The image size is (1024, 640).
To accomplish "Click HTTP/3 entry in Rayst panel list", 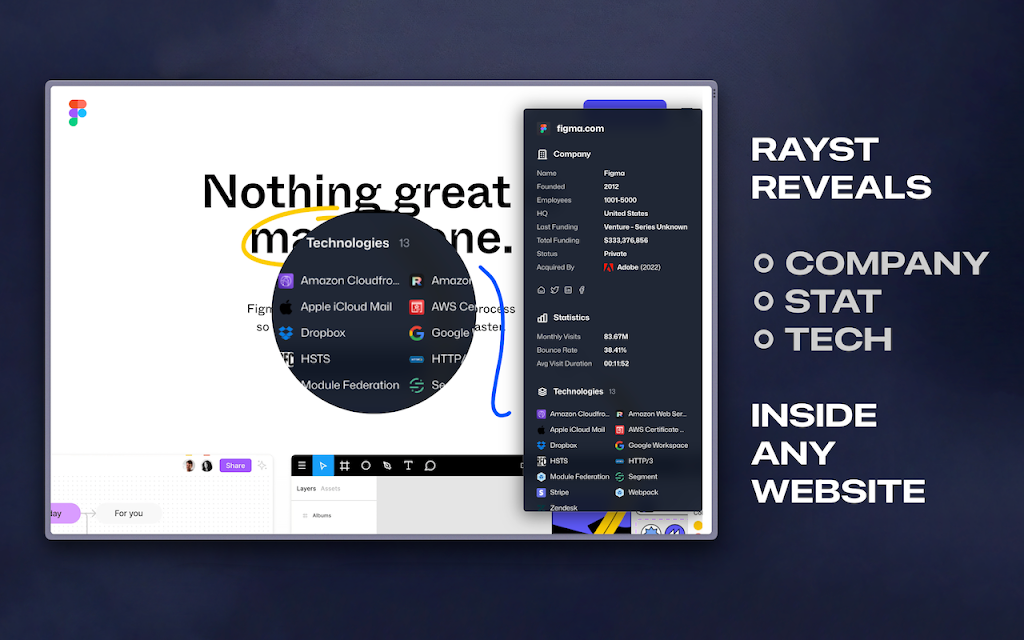I will click(634, 461).
